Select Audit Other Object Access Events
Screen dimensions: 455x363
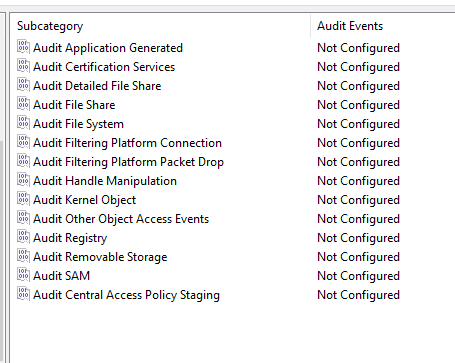(x=121, y=219)
